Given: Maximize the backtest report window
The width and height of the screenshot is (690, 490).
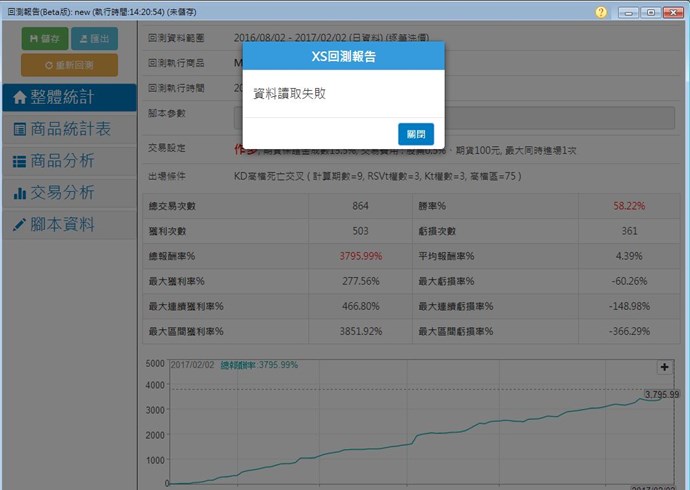Looking at the screenshot, I should tap(650, 12).
